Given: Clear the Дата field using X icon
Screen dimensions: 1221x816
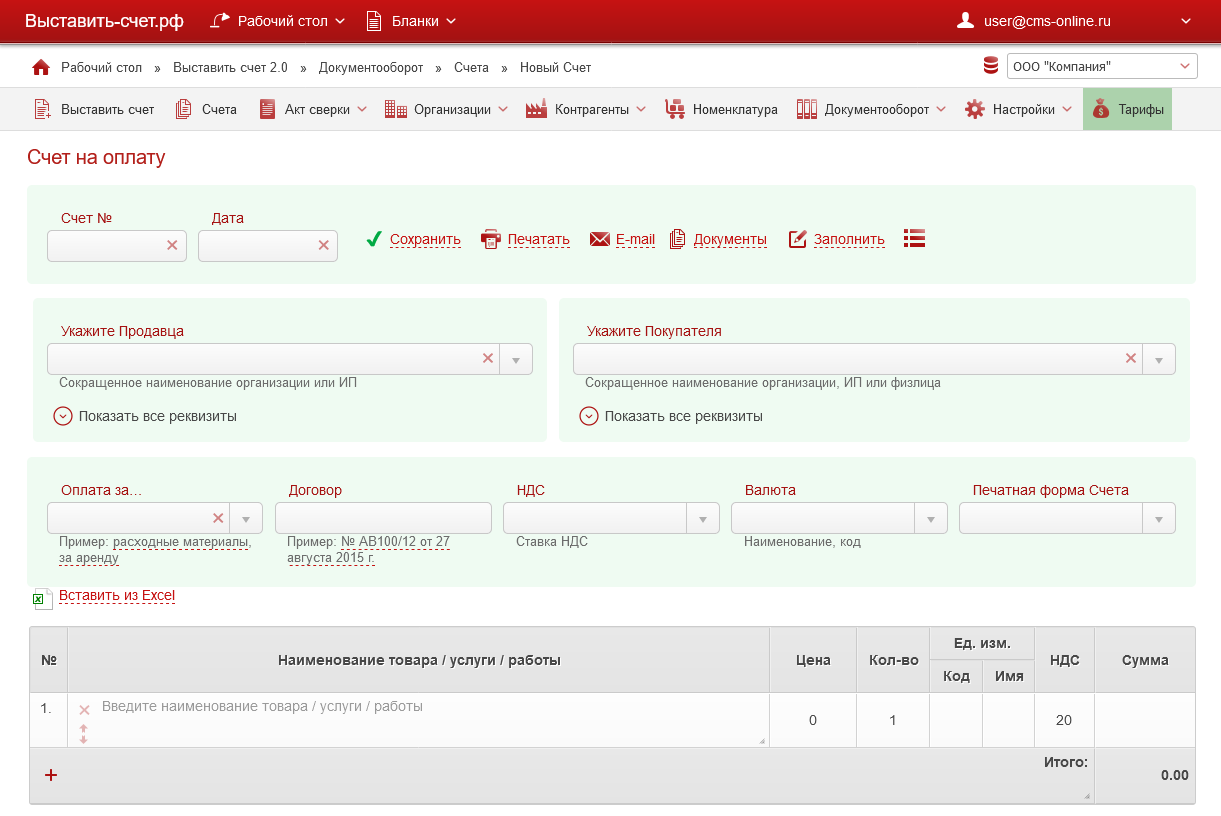Looking at the screenshot, I should click(323, 245).
